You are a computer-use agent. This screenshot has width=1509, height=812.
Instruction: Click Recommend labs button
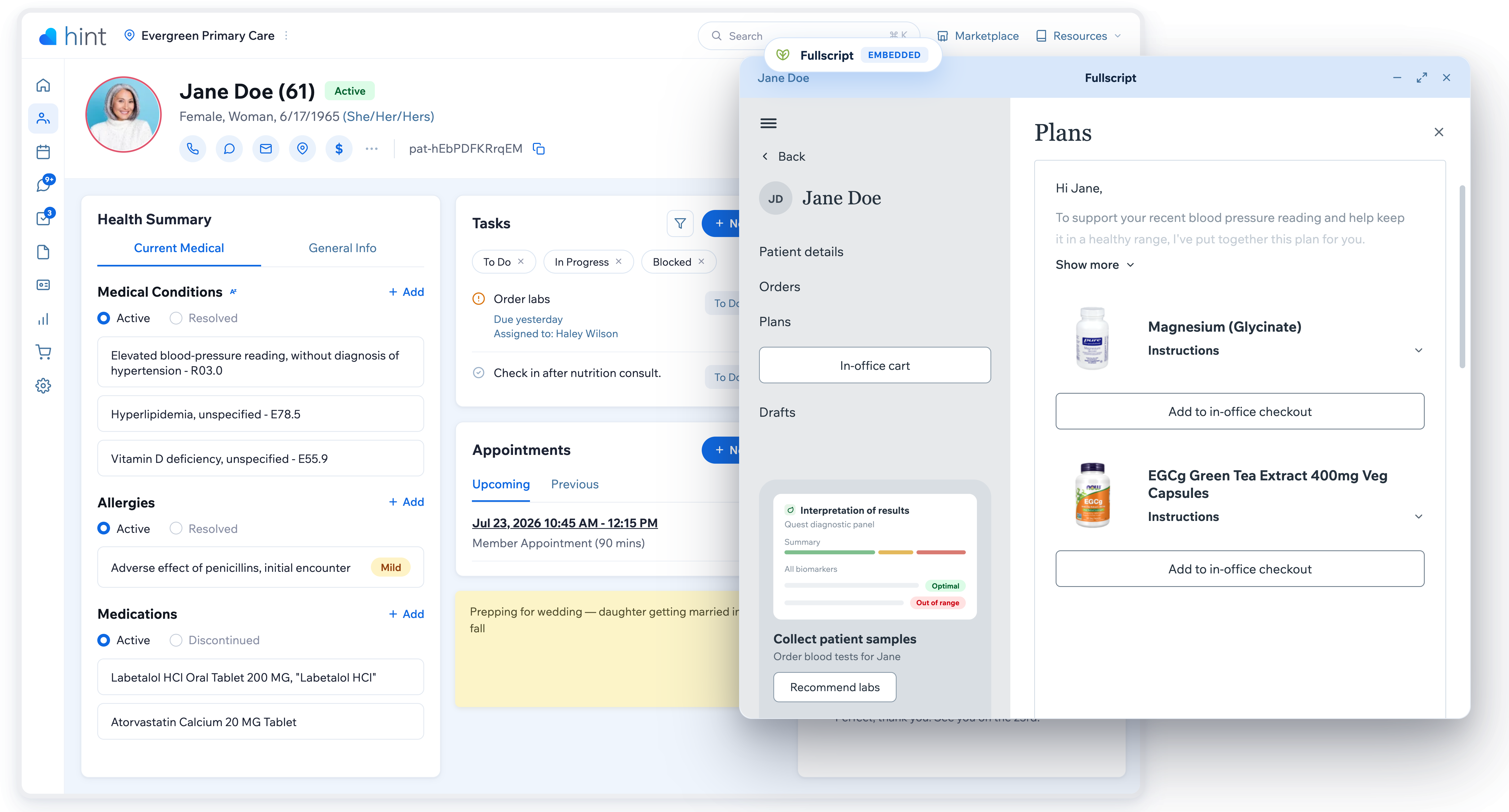click(x=835, y=687)
